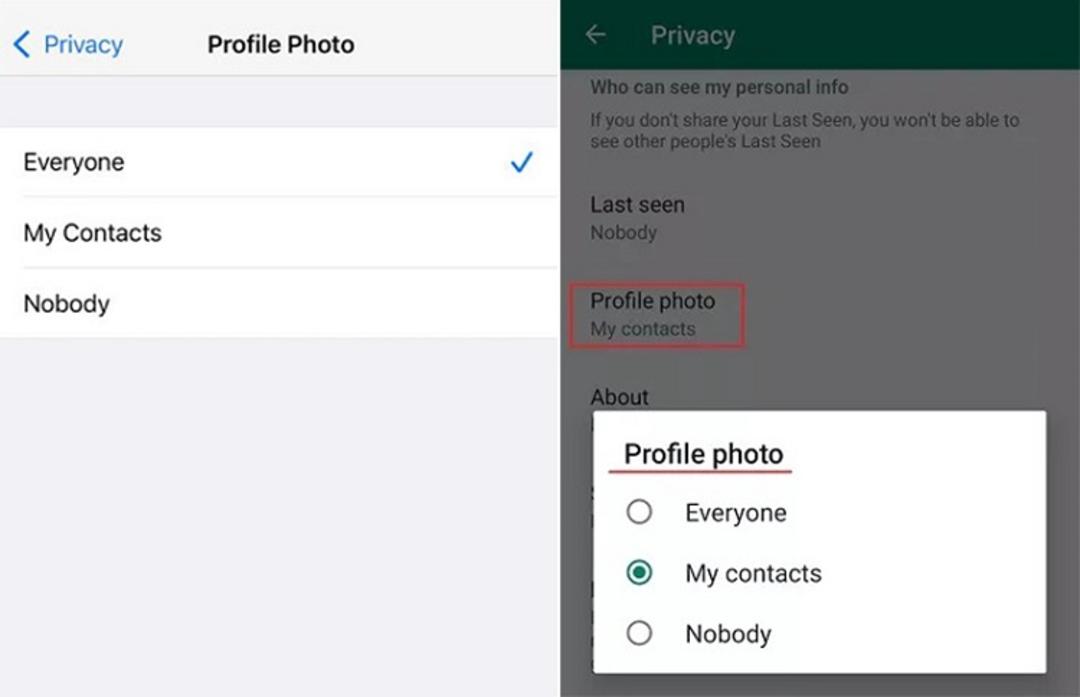Select Everyone radio button in dialog
The width and height of the screenshot is (1080, 697).
pyautogui.click(x=639, y=512)
